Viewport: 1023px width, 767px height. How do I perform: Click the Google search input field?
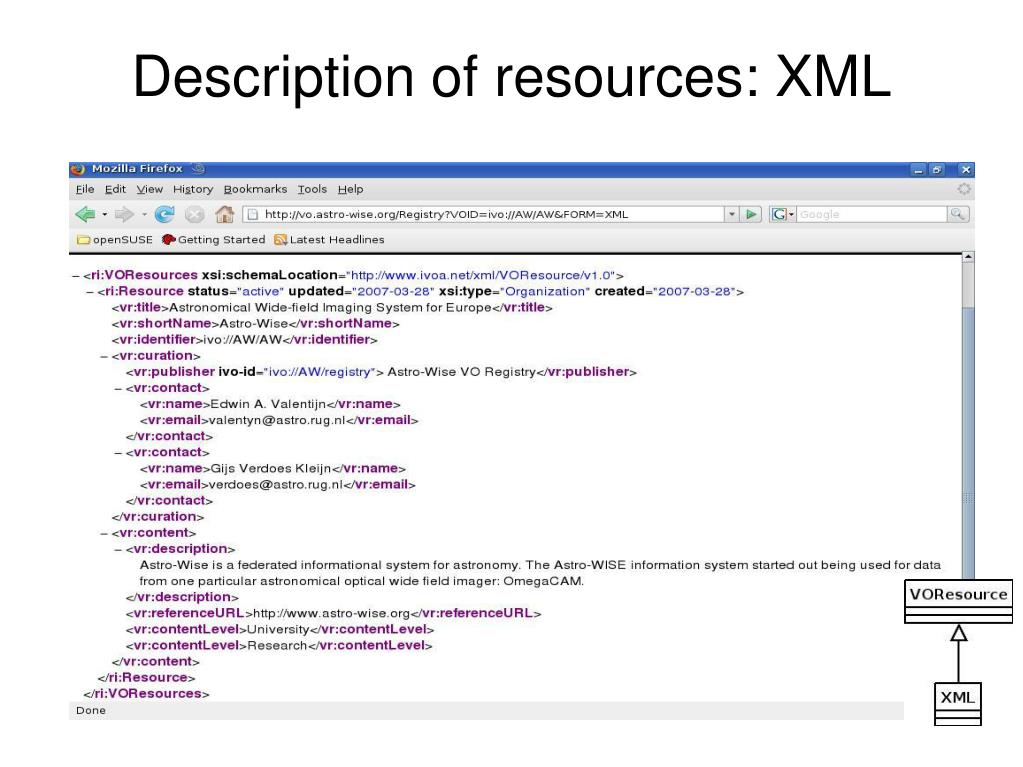point(871,214)
